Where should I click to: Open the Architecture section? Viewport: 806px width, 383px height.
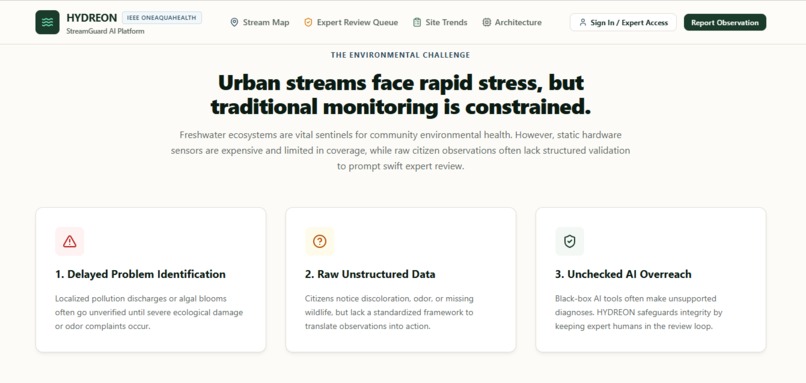pyautogui.click(x=512, y=23)
